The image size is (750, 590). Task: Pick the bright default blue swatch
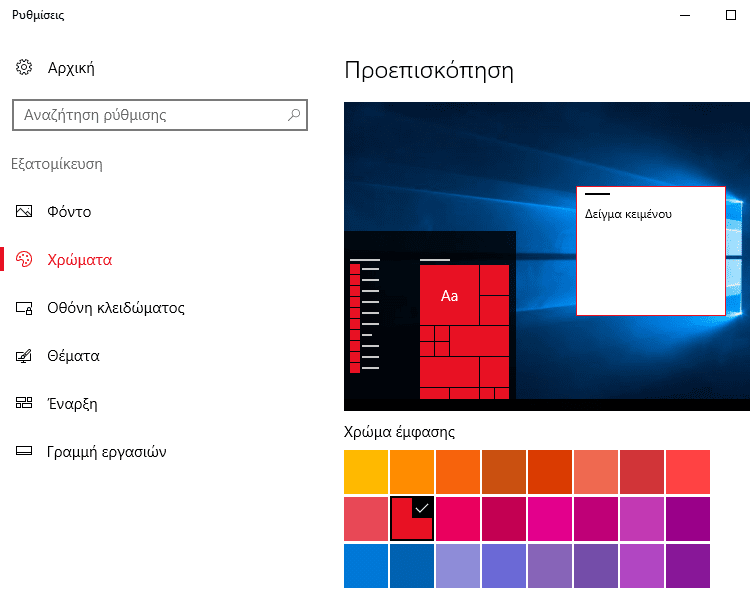[x=366, y=566]
